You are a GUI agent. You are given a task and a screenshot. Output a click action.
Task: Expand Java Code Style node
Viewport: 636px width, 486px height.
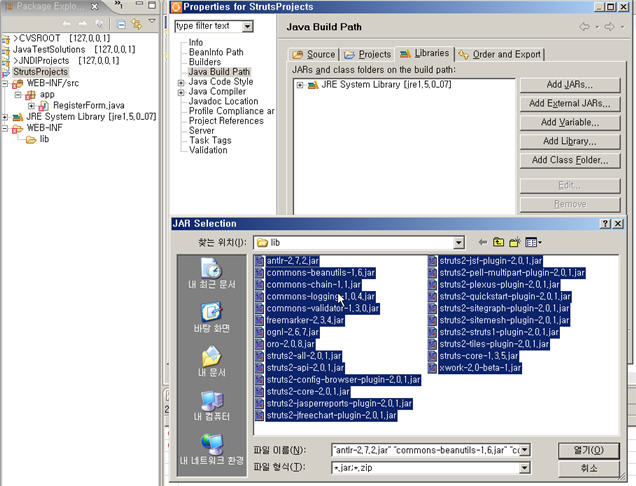(x=181, y=83)
